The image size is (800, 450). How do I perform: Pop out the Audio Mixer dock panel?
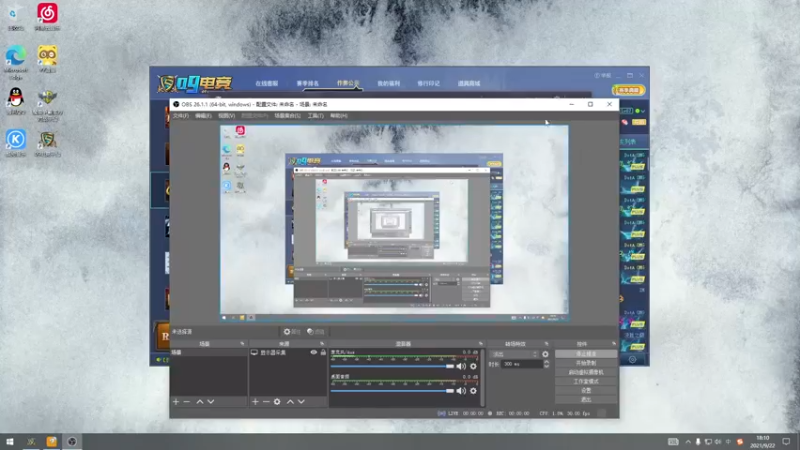481,344
